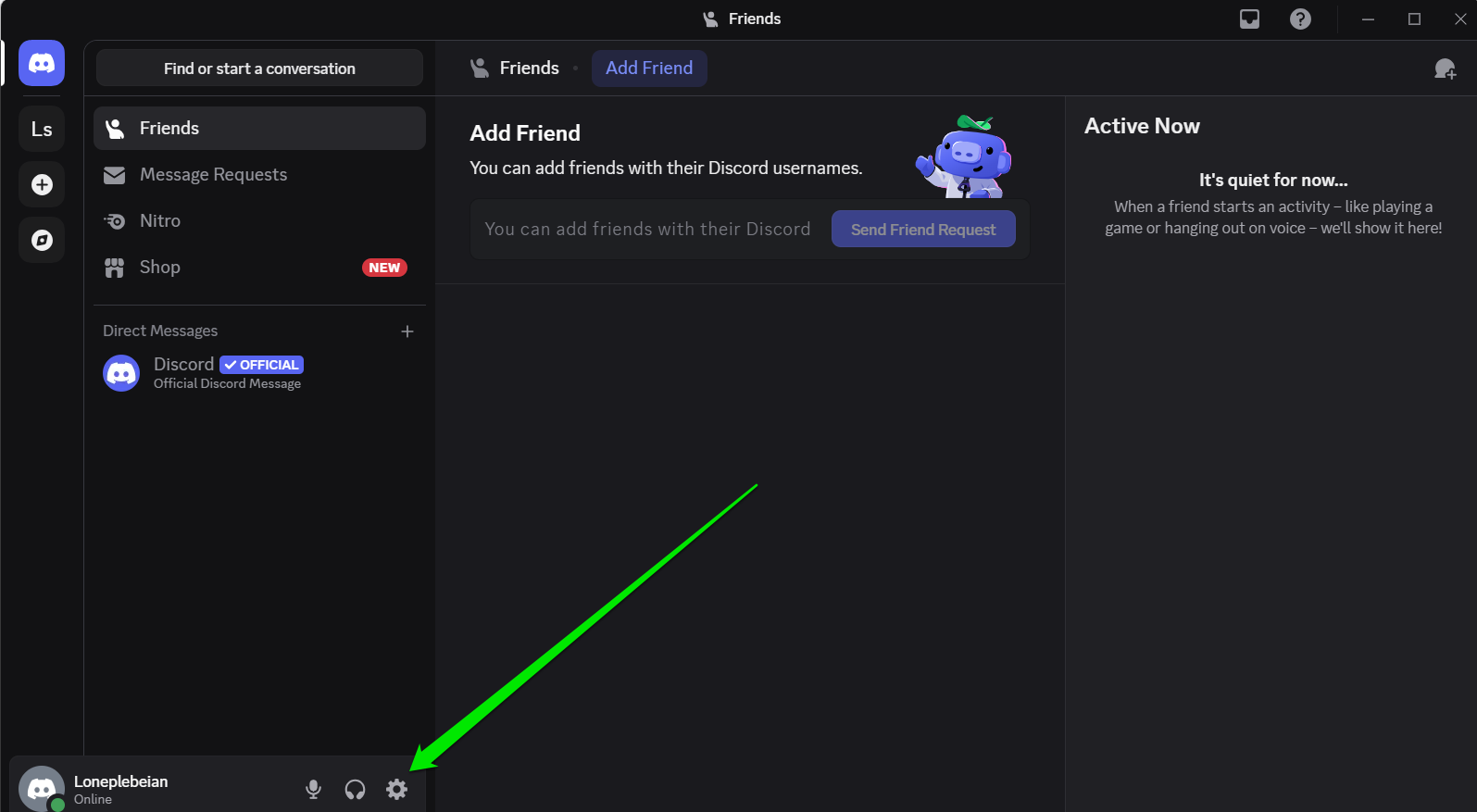The width and height of the screenshot is (1477, 812).
Task: Open Discover servers compass icon
Action: [x=42, y=241]
